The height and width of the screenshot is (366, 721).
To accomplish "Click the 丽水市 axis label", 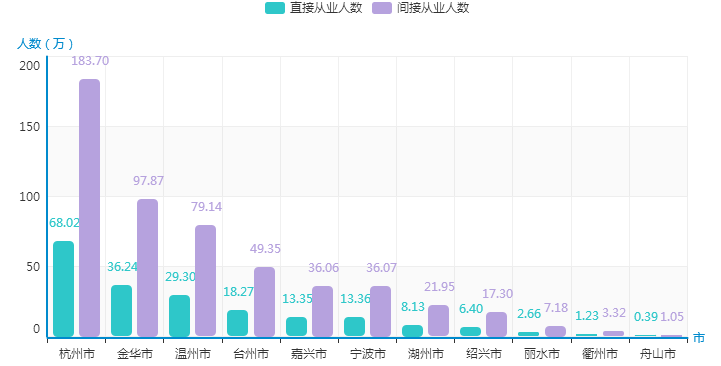I will click(x=542, y=354).
